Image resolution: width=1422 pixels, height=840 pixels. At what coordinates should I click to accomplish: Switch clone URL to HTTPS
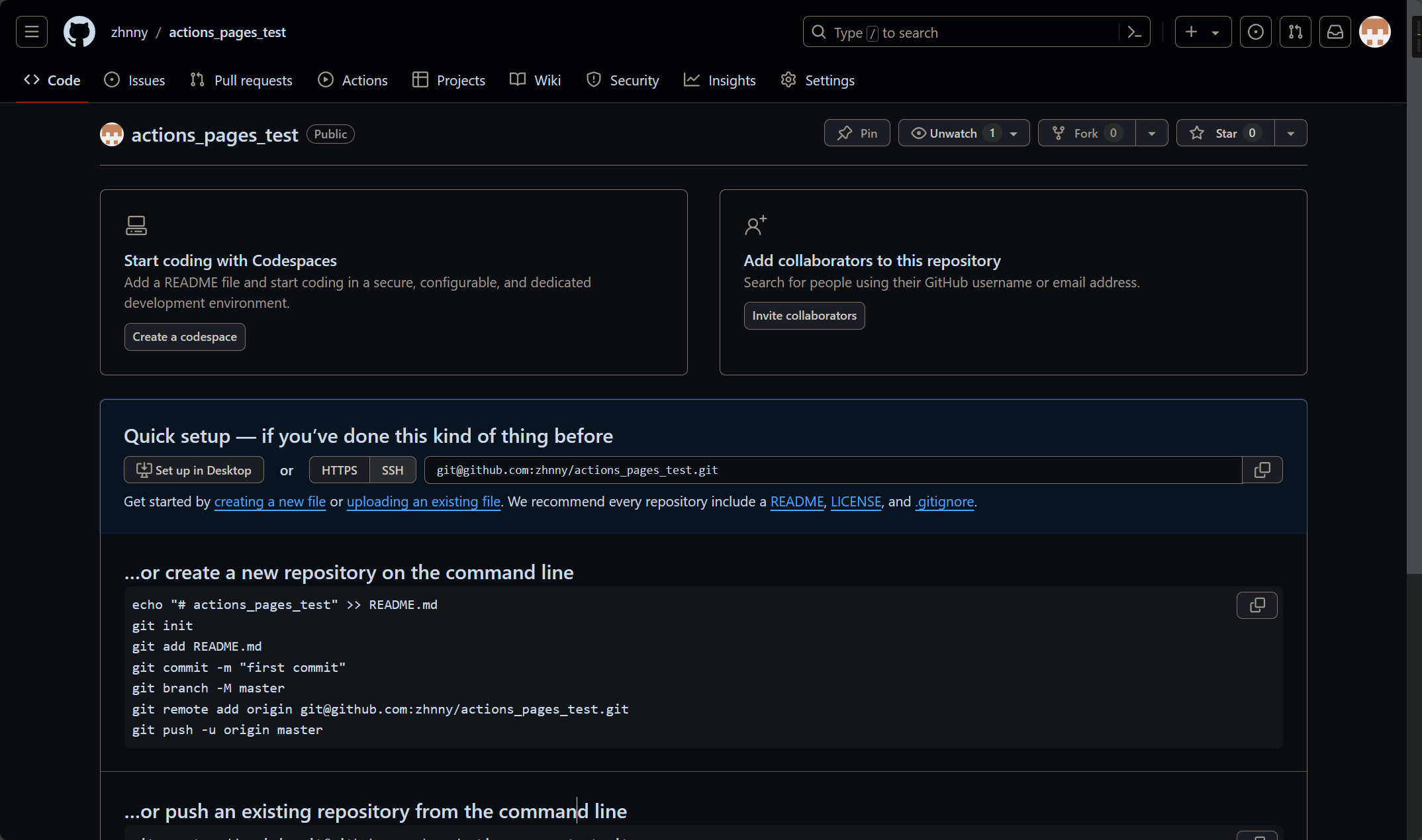339,470
